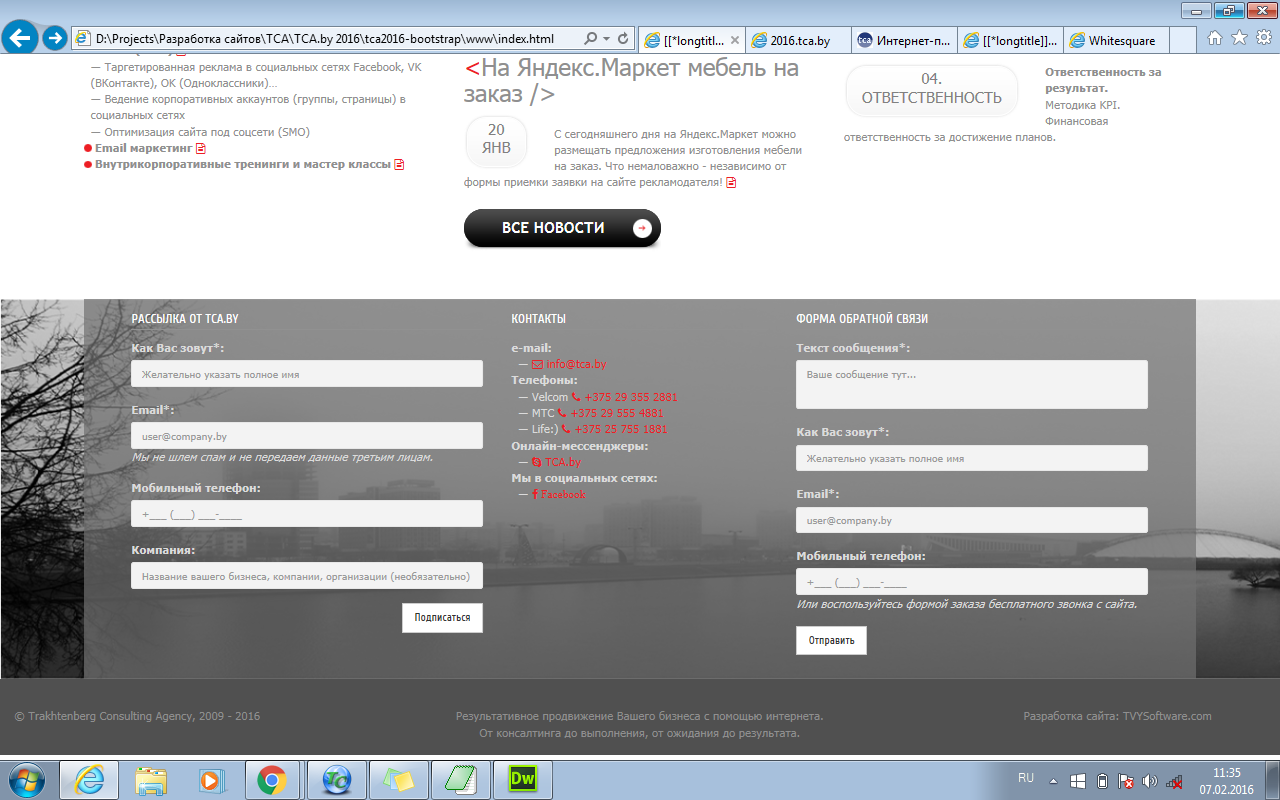
Task: Click the 04. ОТВЕТСТВЕННОСТЬ badge
Action: coord(932,90)
